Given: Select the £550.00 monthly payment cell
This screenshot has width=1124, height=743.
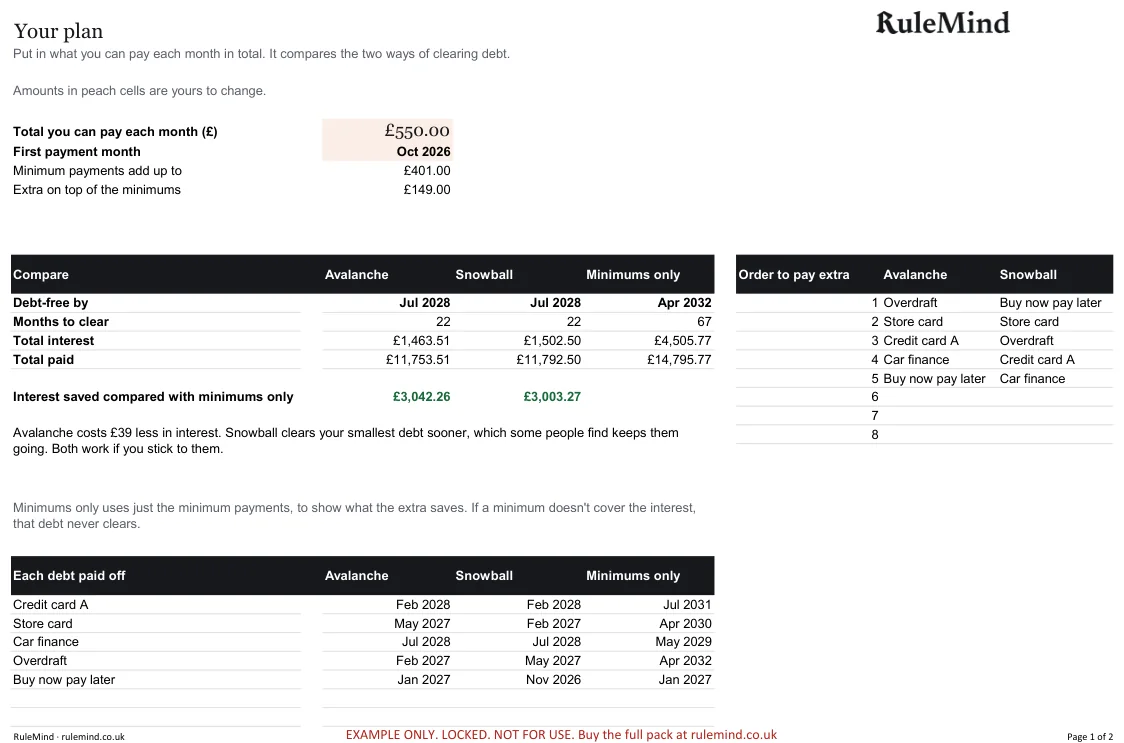Looking at the screenshot, I should pyautogui.click(x=387, y=131).
